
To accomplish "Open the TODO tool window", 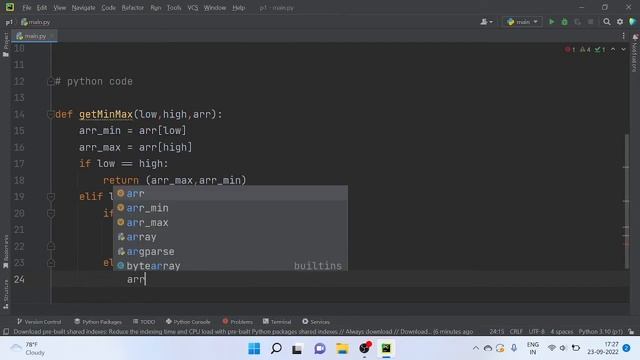I will point(144,322).
